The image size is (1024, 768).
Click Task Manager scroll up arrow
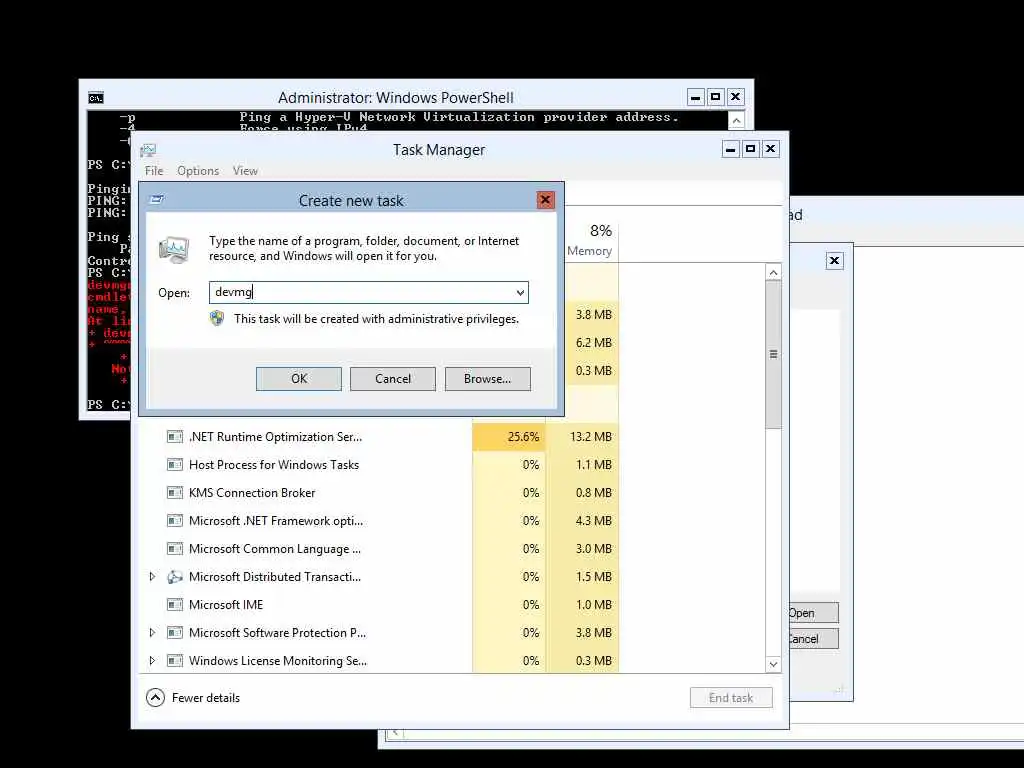point(773,272)
